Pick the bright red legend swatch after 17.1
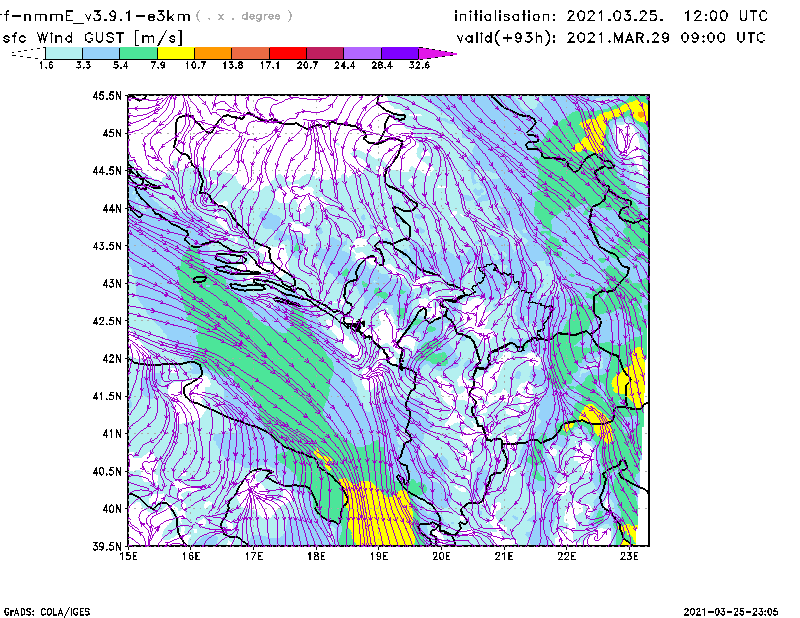Viewport: 800px width, 618px height. (x=288, y=53)
